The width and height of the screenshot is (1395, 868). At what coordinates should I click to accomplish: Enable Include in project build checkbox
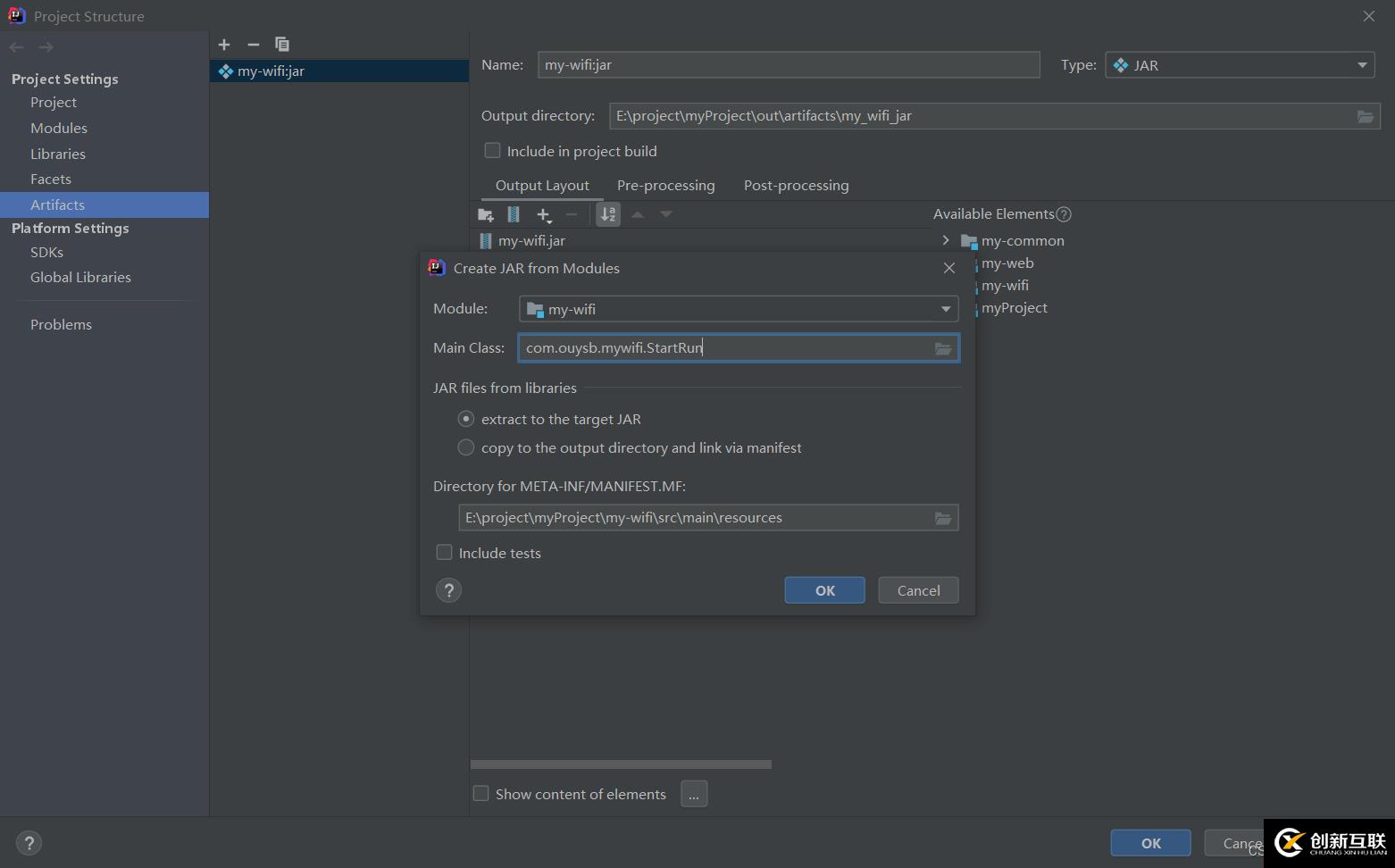[x=492, y=151]
